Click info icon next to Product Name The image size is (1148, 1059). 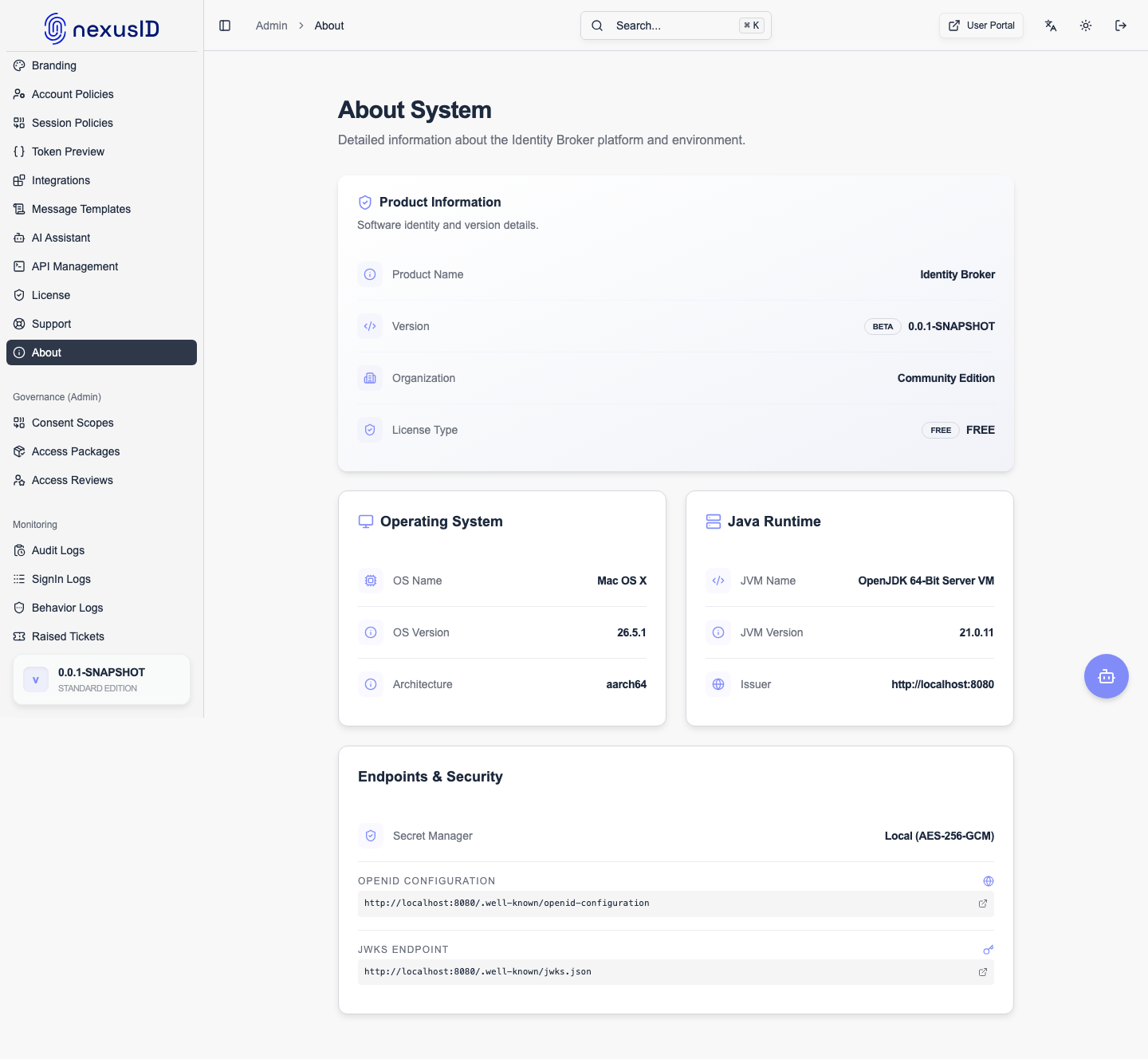(370, 274)
